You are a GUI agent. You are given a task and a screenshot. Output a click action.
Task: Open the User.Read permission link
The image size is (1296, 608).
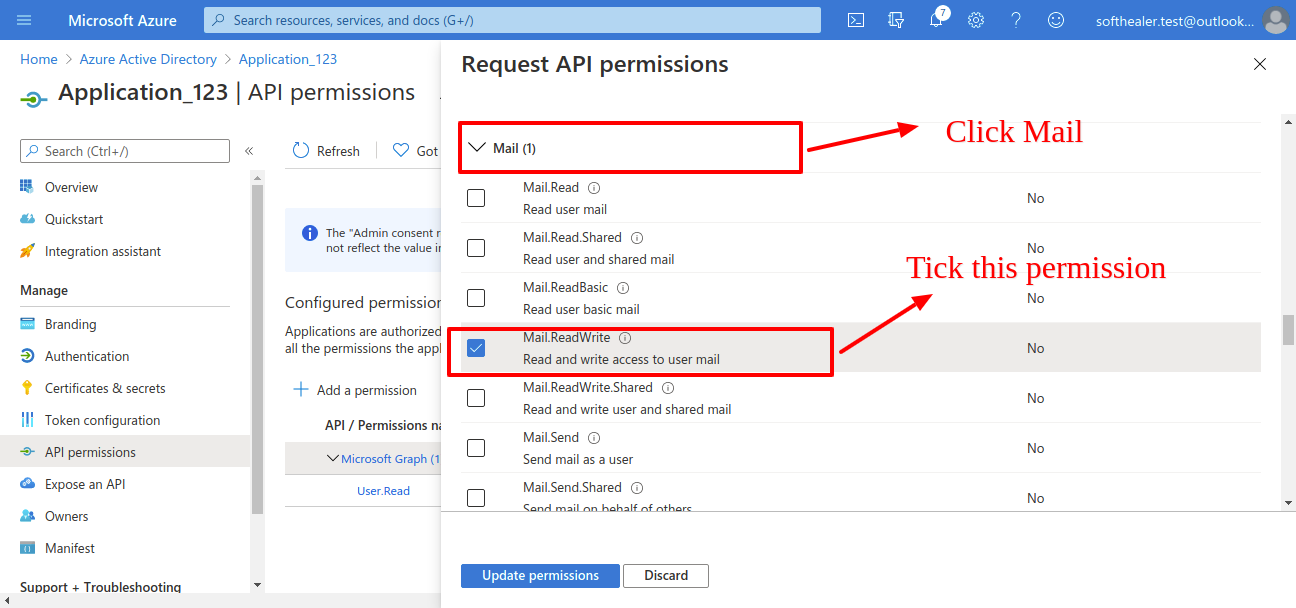pyautogui.click(x=383, y=491)
